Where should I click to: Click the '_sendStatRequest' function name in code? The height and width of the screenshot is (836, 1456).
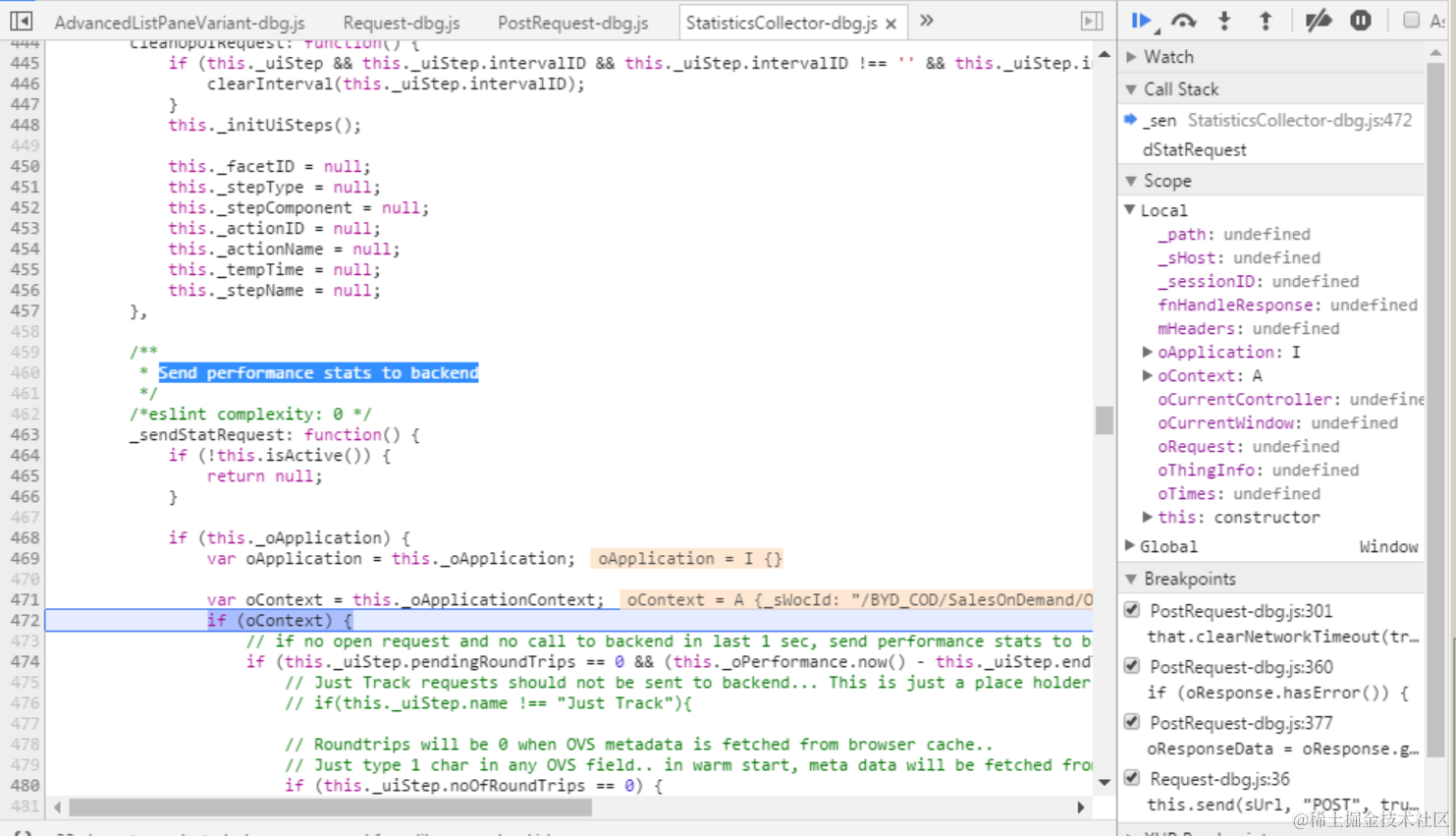point(211,435)
